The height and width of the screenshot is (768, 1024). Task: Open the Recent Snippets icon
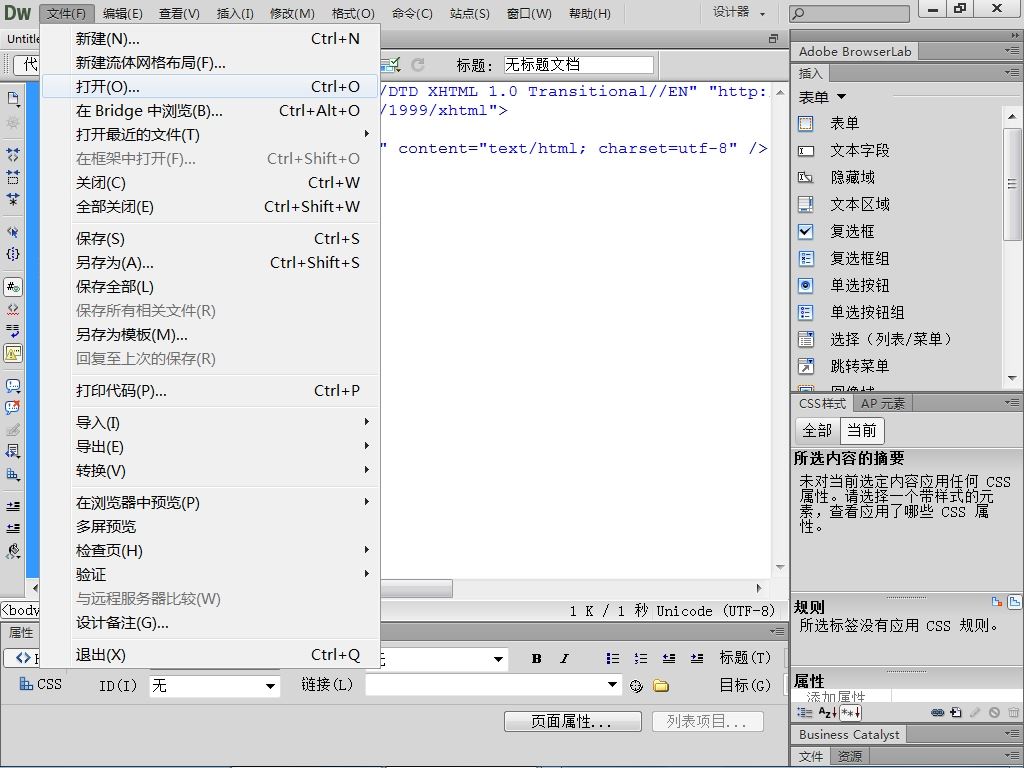(x=13, y=451)
